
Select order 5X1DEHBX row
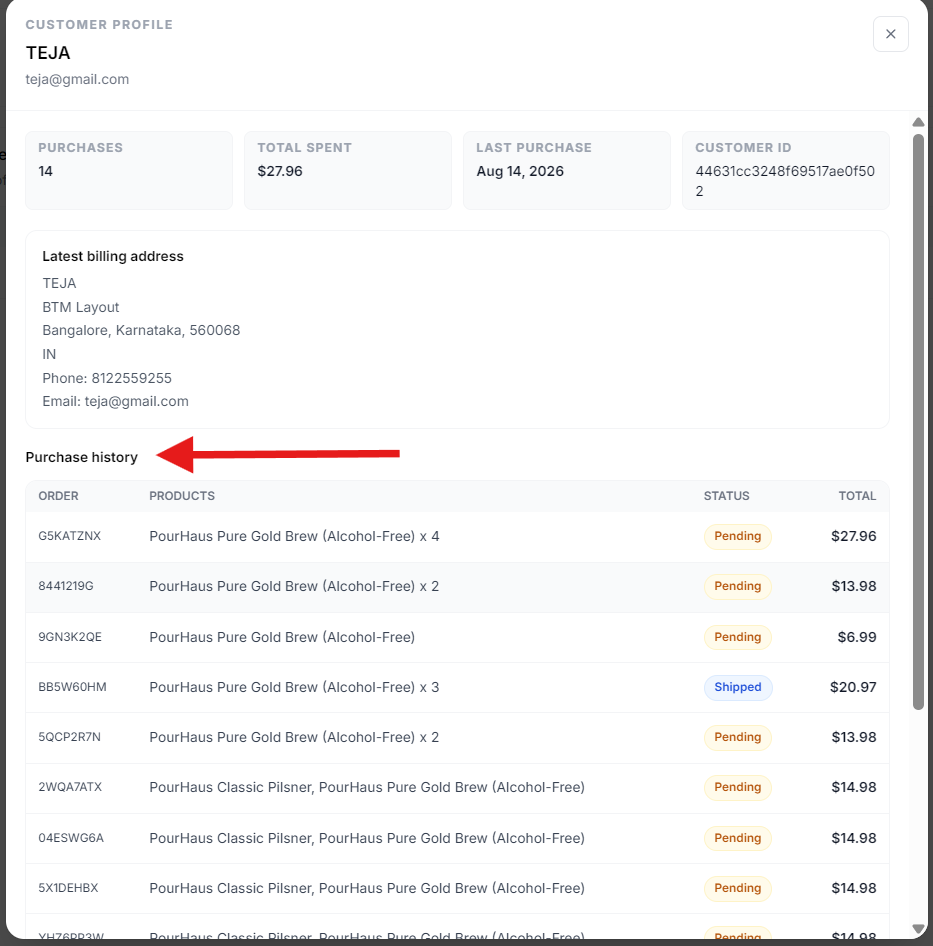(457, 888)
